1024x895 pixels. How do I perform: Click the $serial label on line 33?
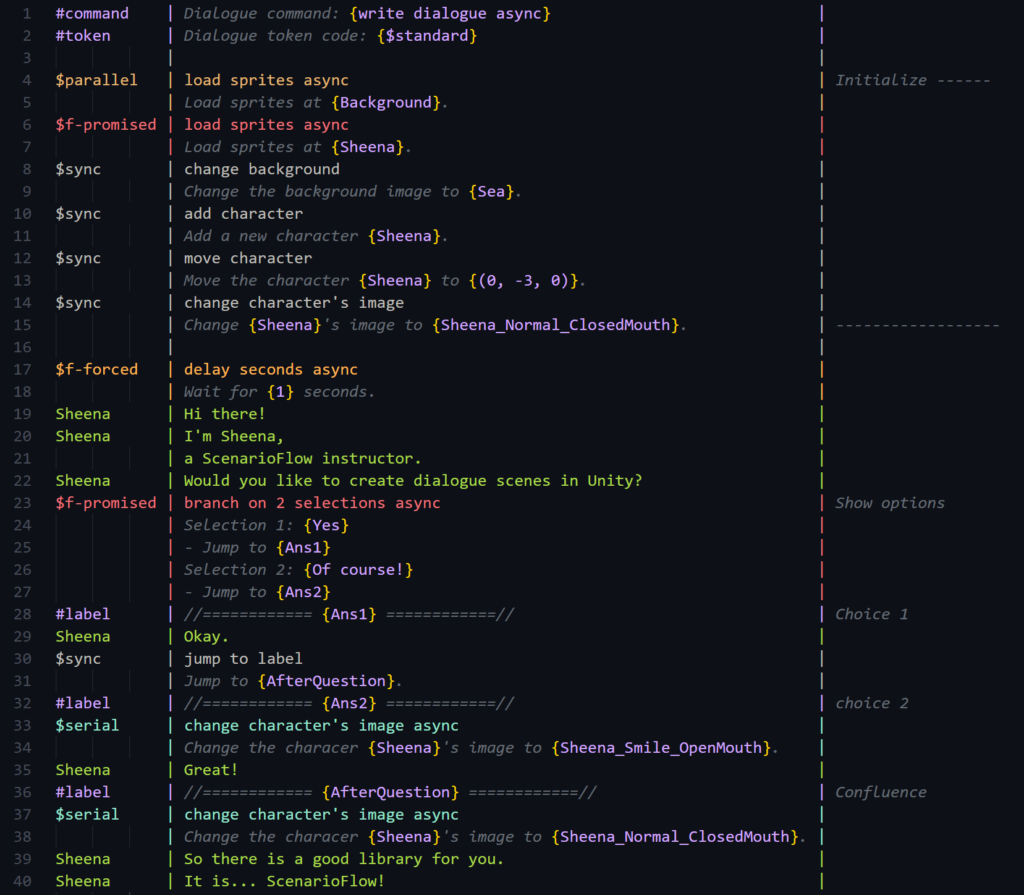[87, 725]
